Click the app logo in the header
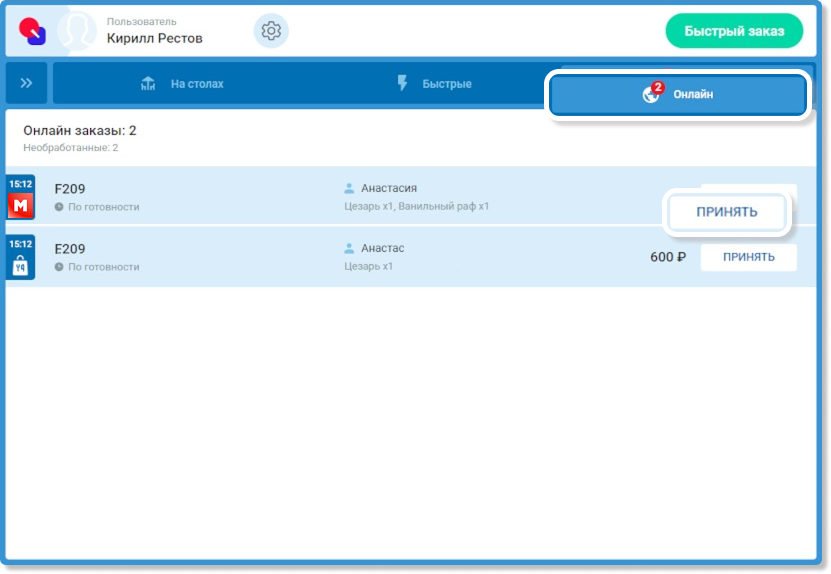Viewport: 831px width, 574px height. point(33,31)
